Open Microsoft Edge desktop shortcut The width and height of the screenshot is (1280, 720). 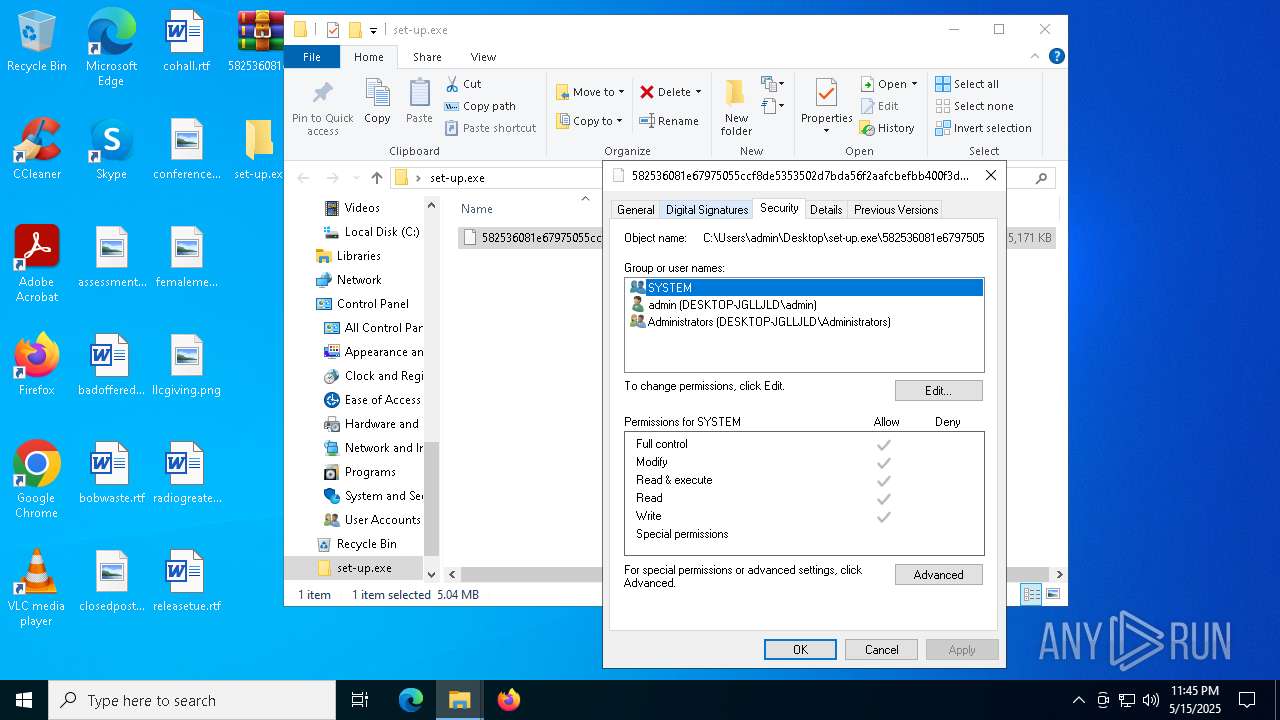[x=111, y=48]
